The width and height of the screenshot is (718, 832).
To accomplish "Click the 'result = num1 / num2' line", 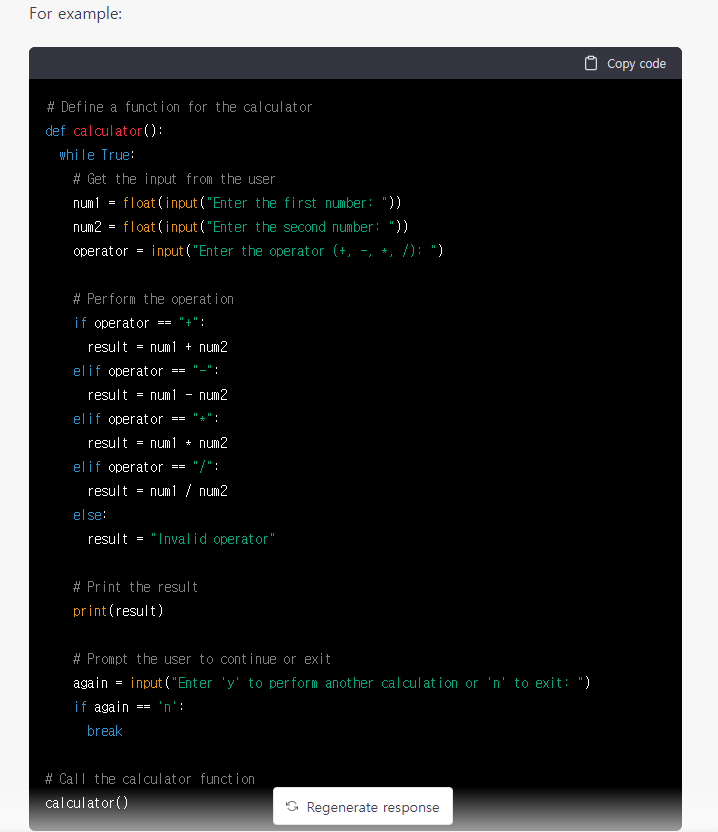I will [158, 491].
